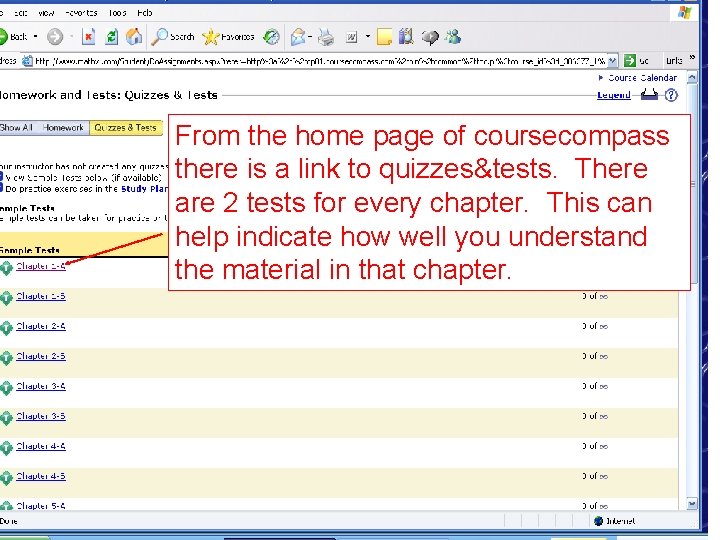Click the green icon beside Chapter 4-B
Viewport: 720px width, 540px height.
[x=6, y=478]
